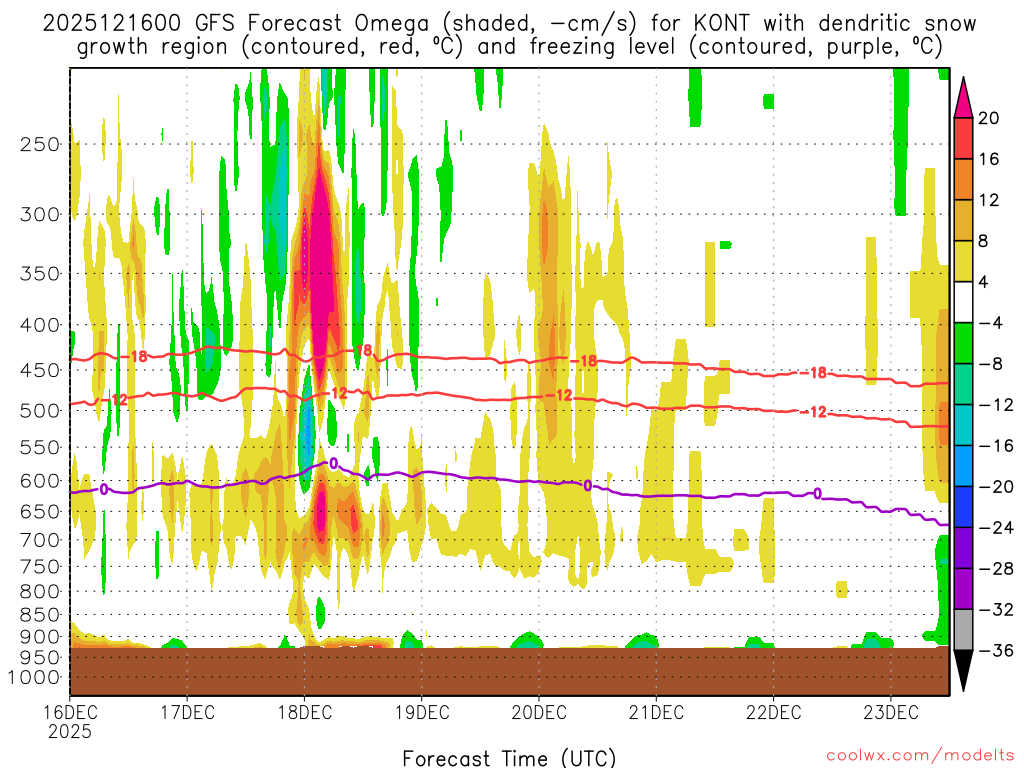This screenshot has width=1024, height=768.
Task: Click the brown below-ground band in the chart
Action: coord(509,671)
